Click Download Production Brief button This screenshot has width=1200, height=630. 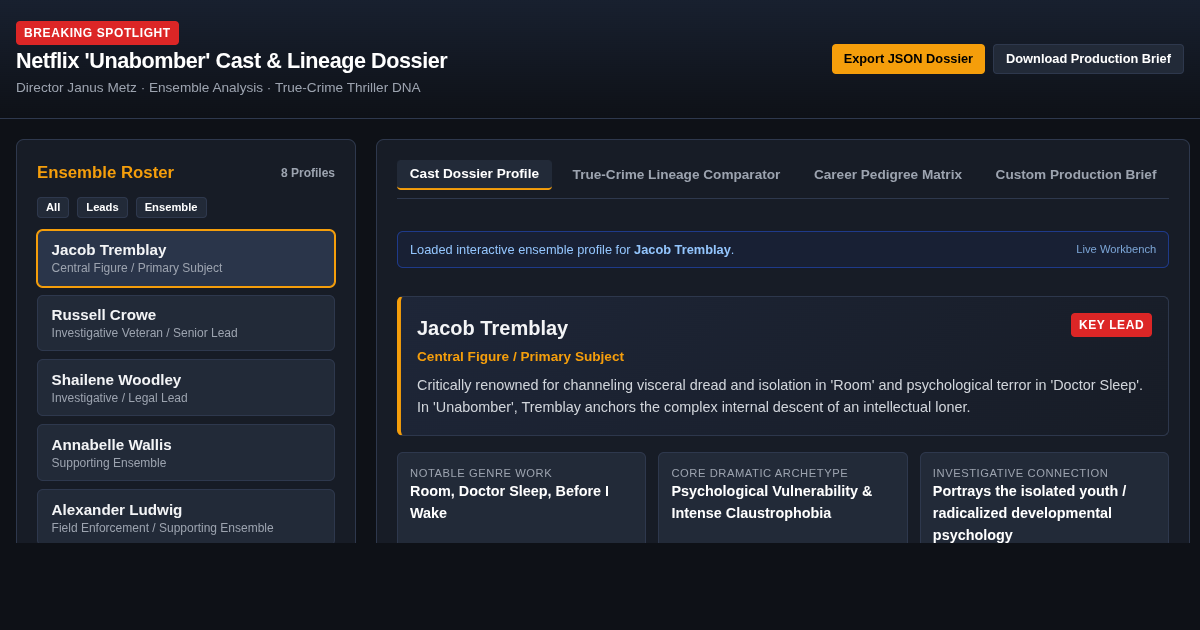tap(1088, 59)
